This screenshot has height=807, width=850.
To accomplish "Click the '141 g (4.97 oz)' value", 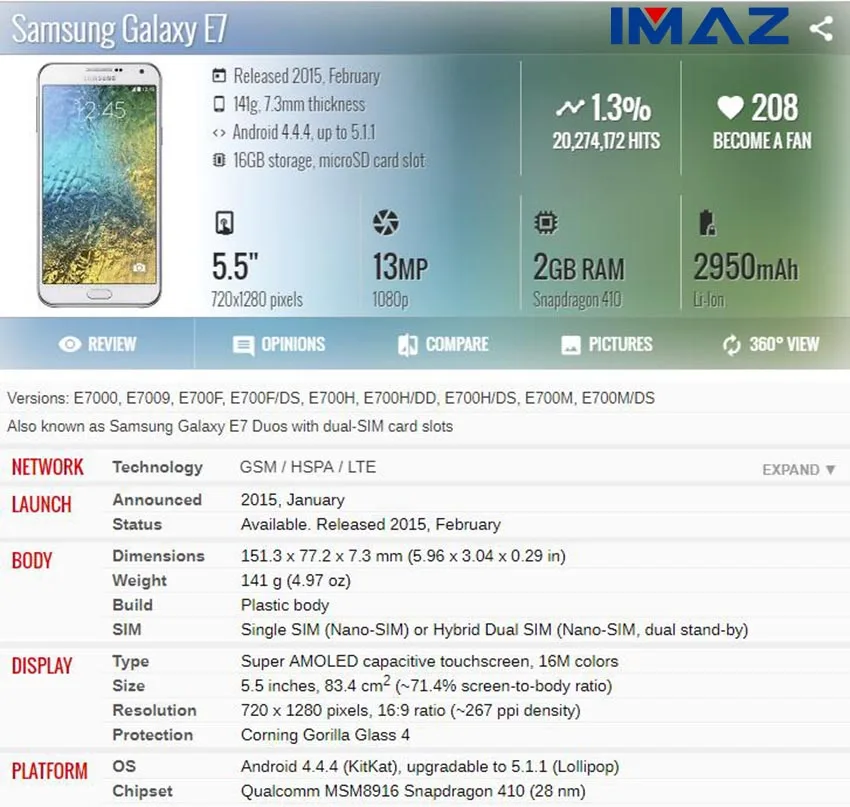I will coord(295,580).
